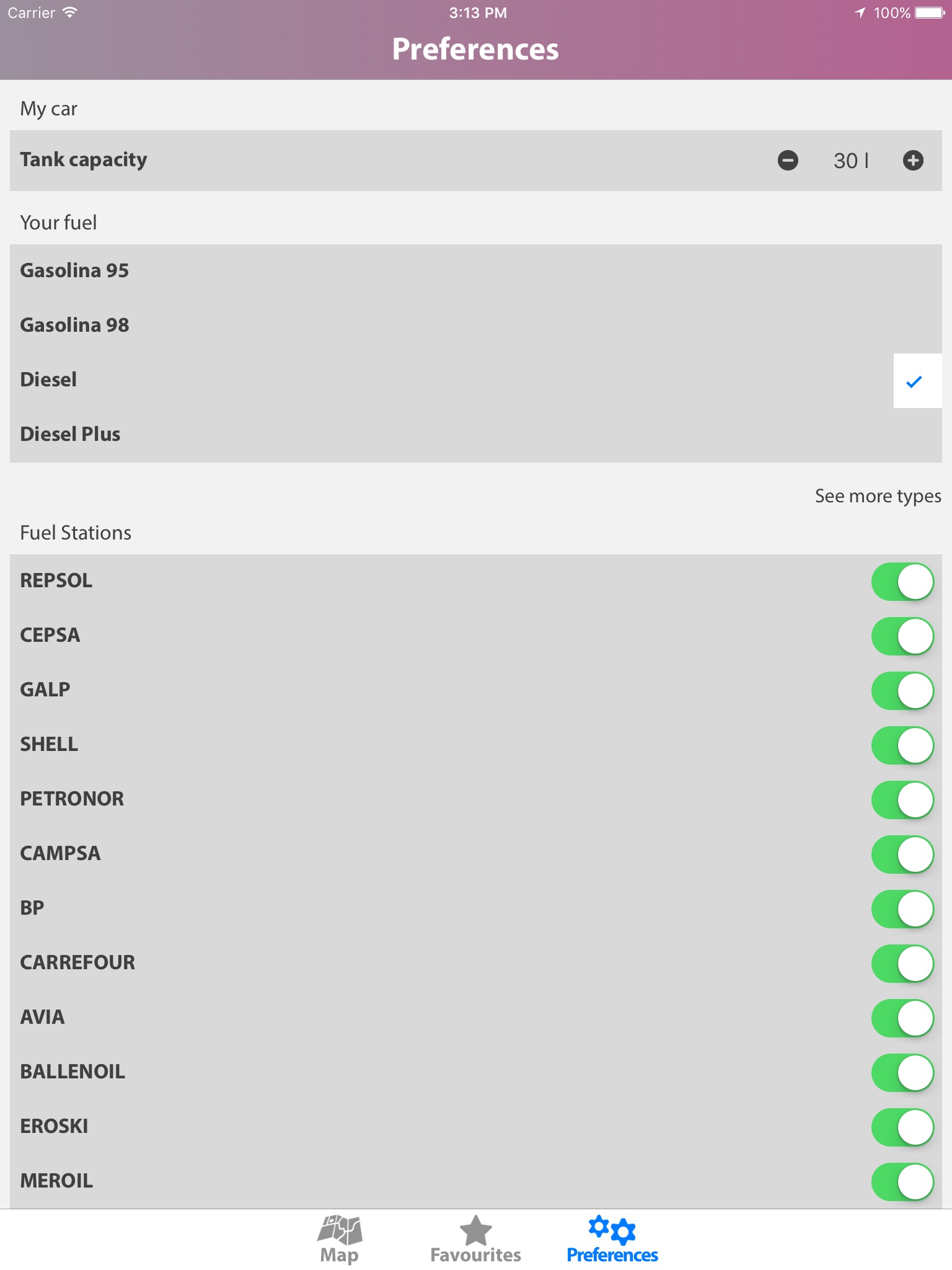Tap the Preferences gears tab
952x1270 pixels.
[x=612, y=1239]
